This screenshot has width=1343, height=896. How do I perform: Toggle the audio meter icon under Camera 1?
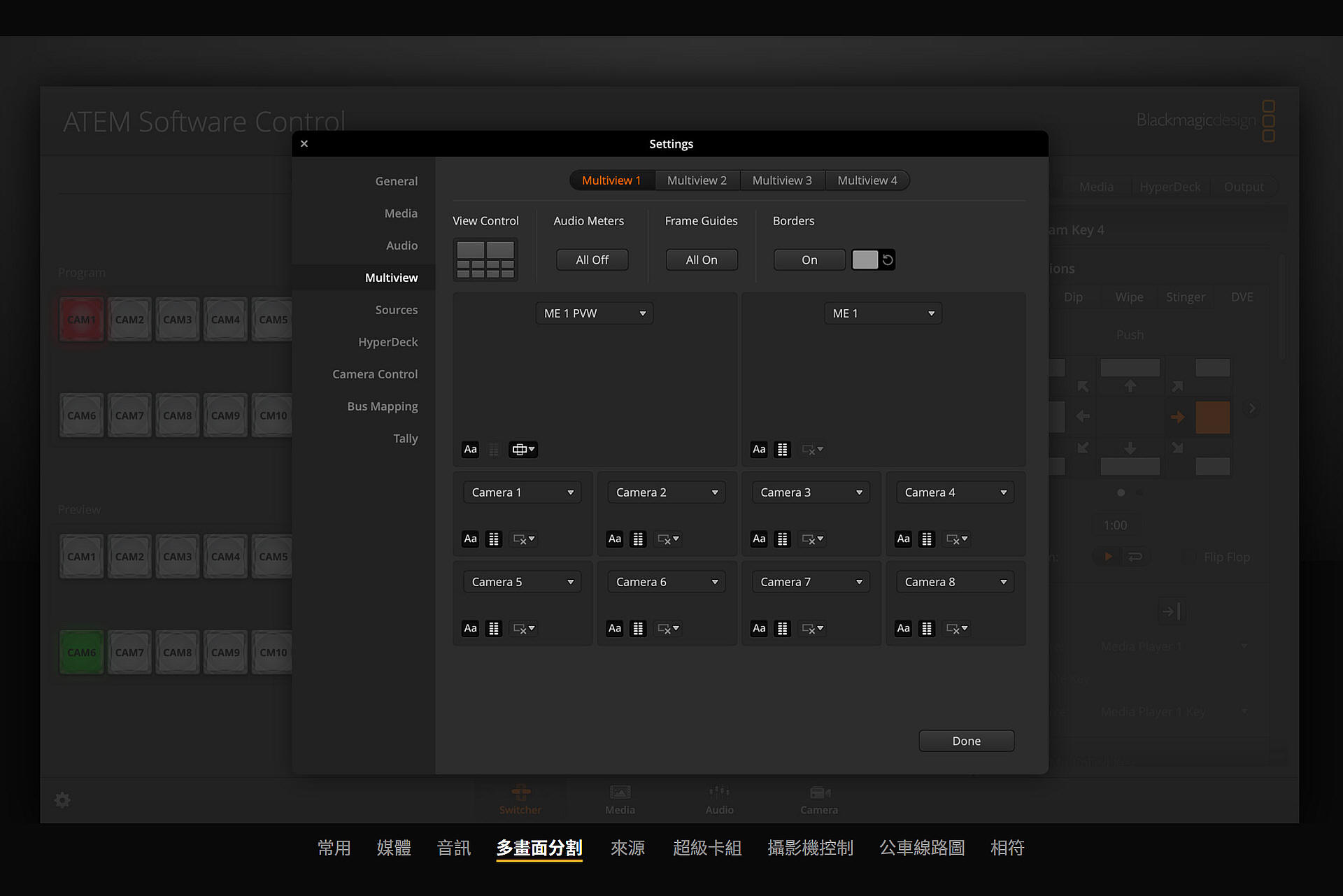pyautogui.click(x=494, y=539)
